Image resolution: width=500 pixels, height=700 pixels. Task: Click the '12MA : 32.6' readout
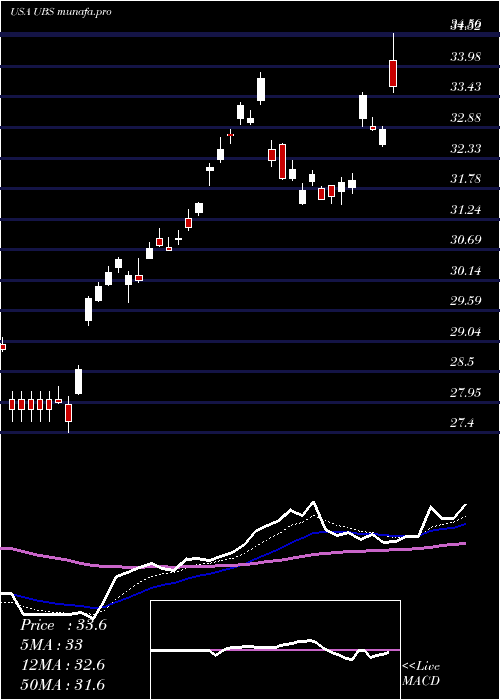(62, 665)
